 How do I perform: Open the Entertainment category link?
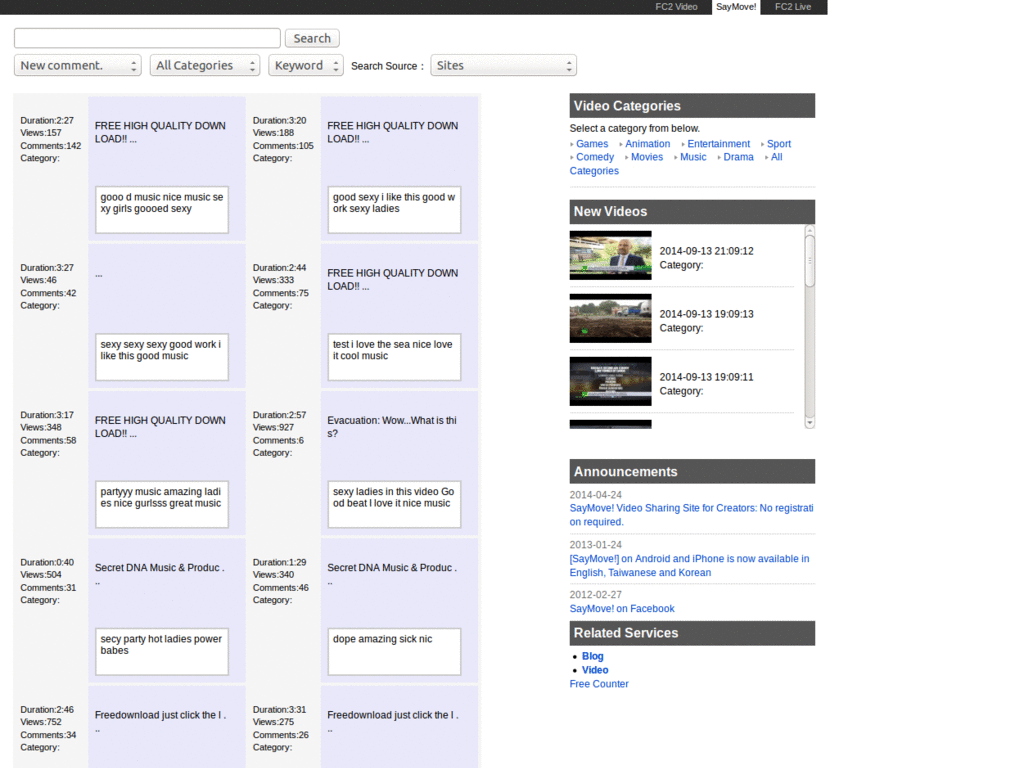[718, 144]
